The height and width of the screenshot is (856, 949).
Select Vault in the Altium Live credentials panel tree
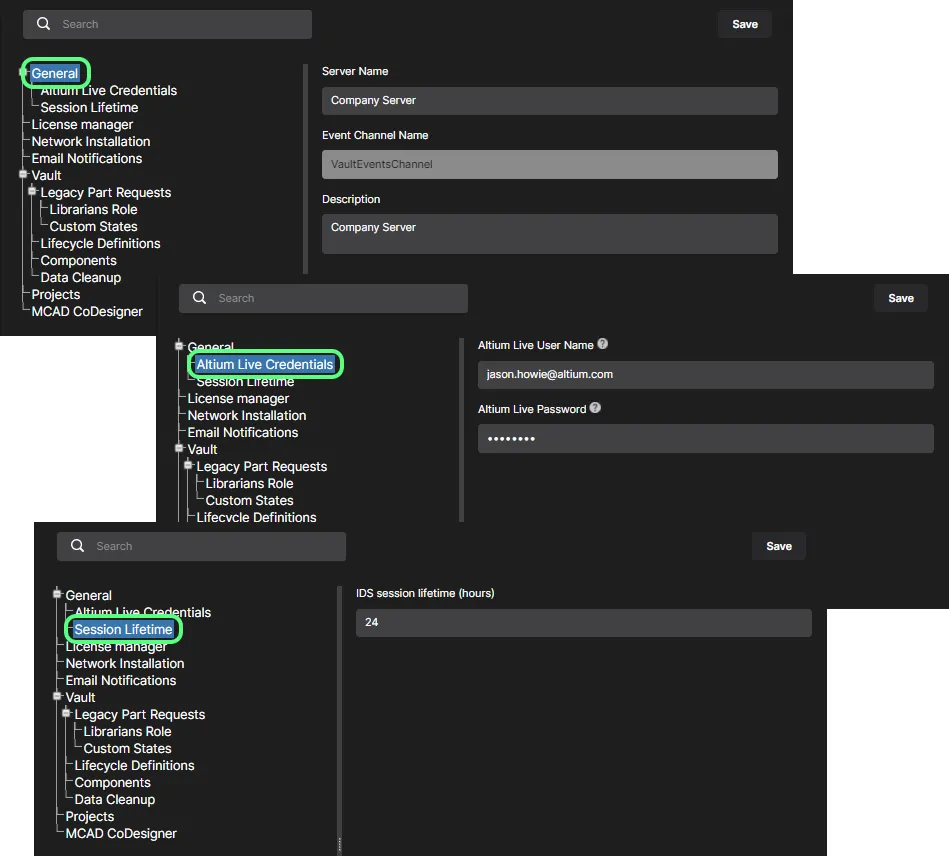pyautogui.click(x=202, y=449)
